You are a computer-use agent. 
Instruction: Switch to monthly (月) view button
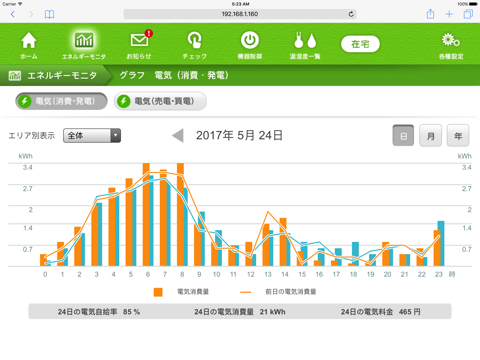tap(431, 135)
